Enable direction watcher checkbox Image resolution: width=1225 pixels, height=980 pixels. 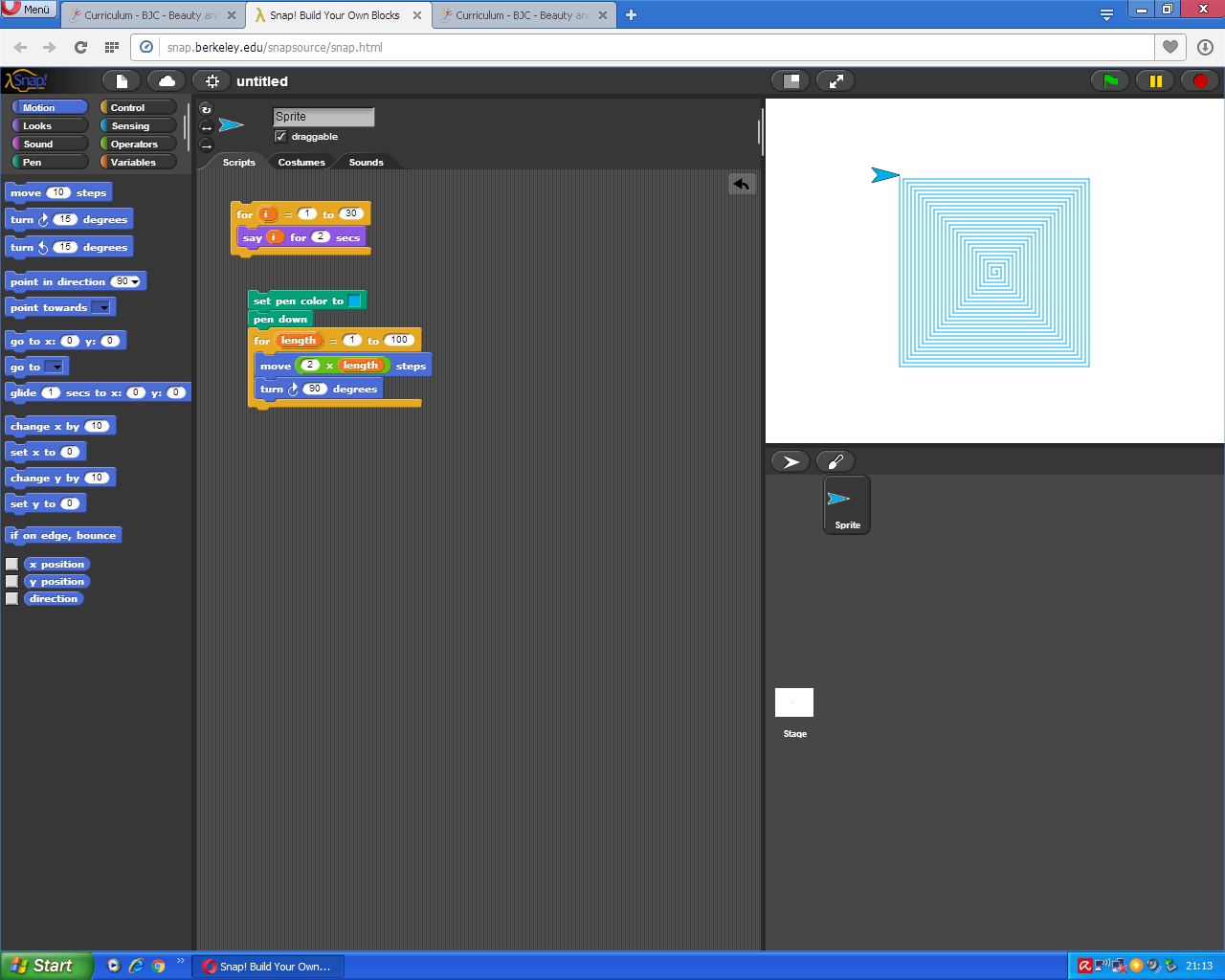[12, 599]
